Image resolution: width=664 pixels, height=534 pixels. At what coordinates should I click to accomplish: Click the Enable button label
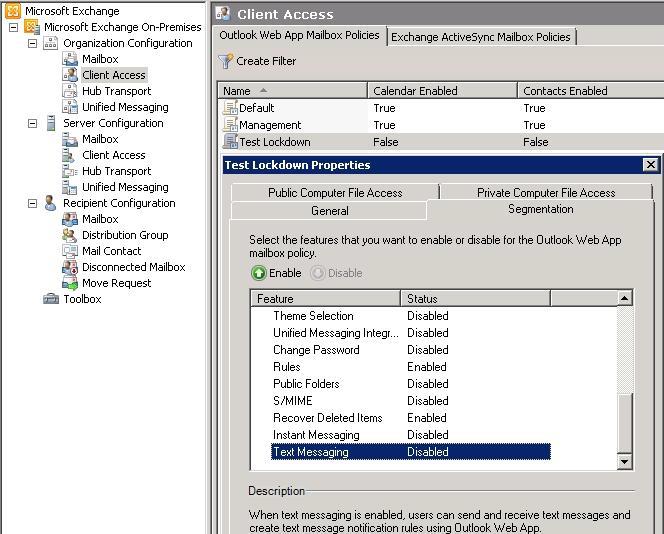(285, 273)
